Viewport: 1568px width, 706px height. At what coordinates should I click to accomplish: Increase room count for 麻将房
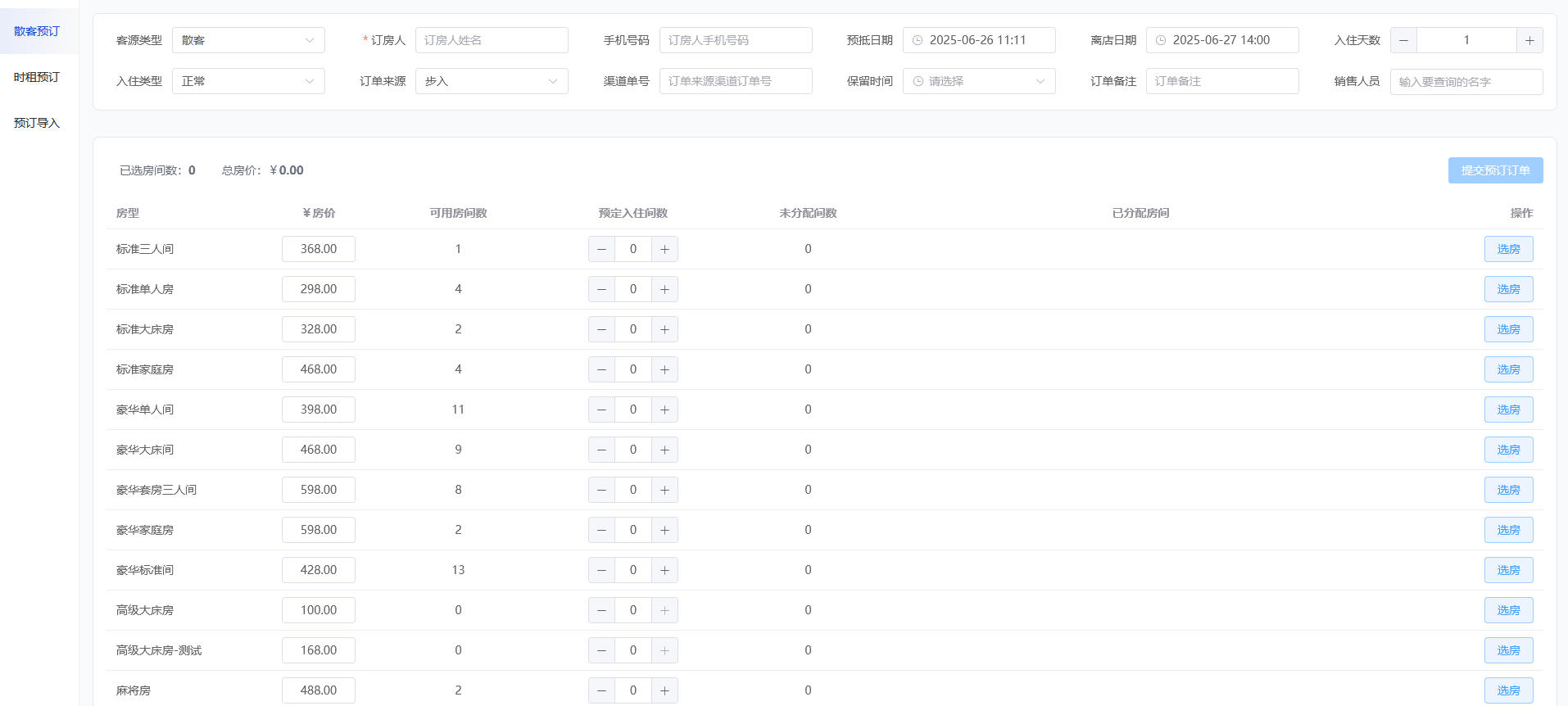tap(664, 690)
